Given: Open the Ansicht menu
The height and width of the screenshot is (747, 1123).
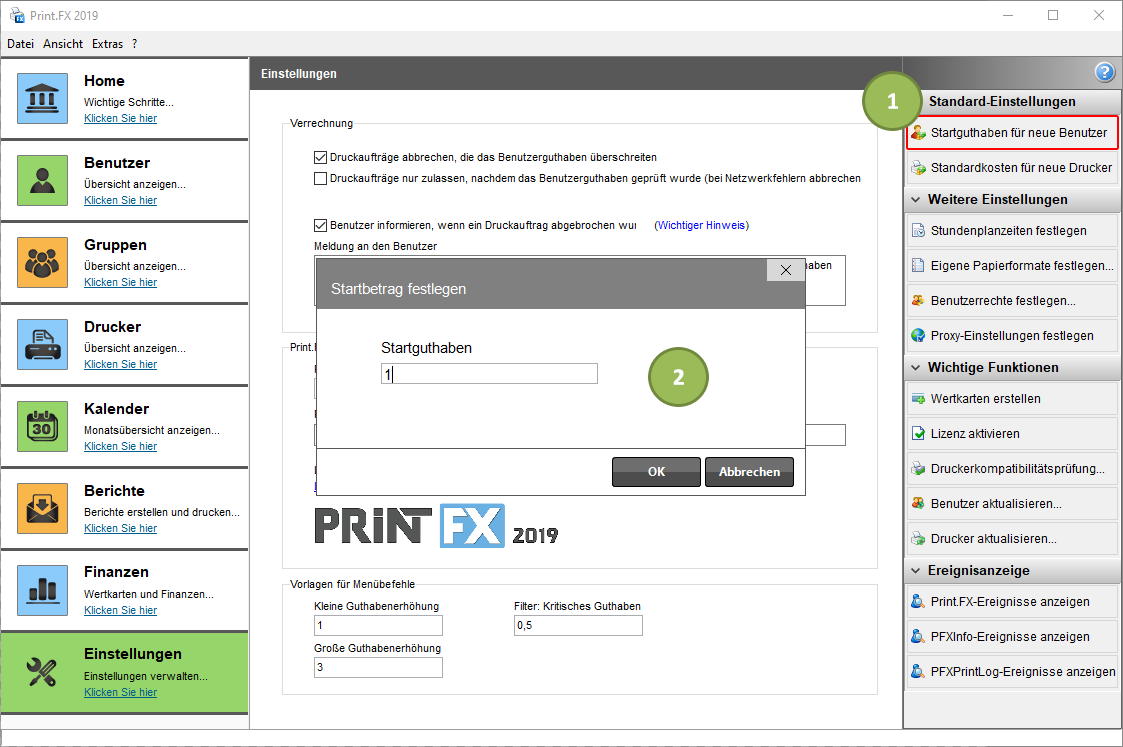Looking at the screenshot, I should 63,44.
